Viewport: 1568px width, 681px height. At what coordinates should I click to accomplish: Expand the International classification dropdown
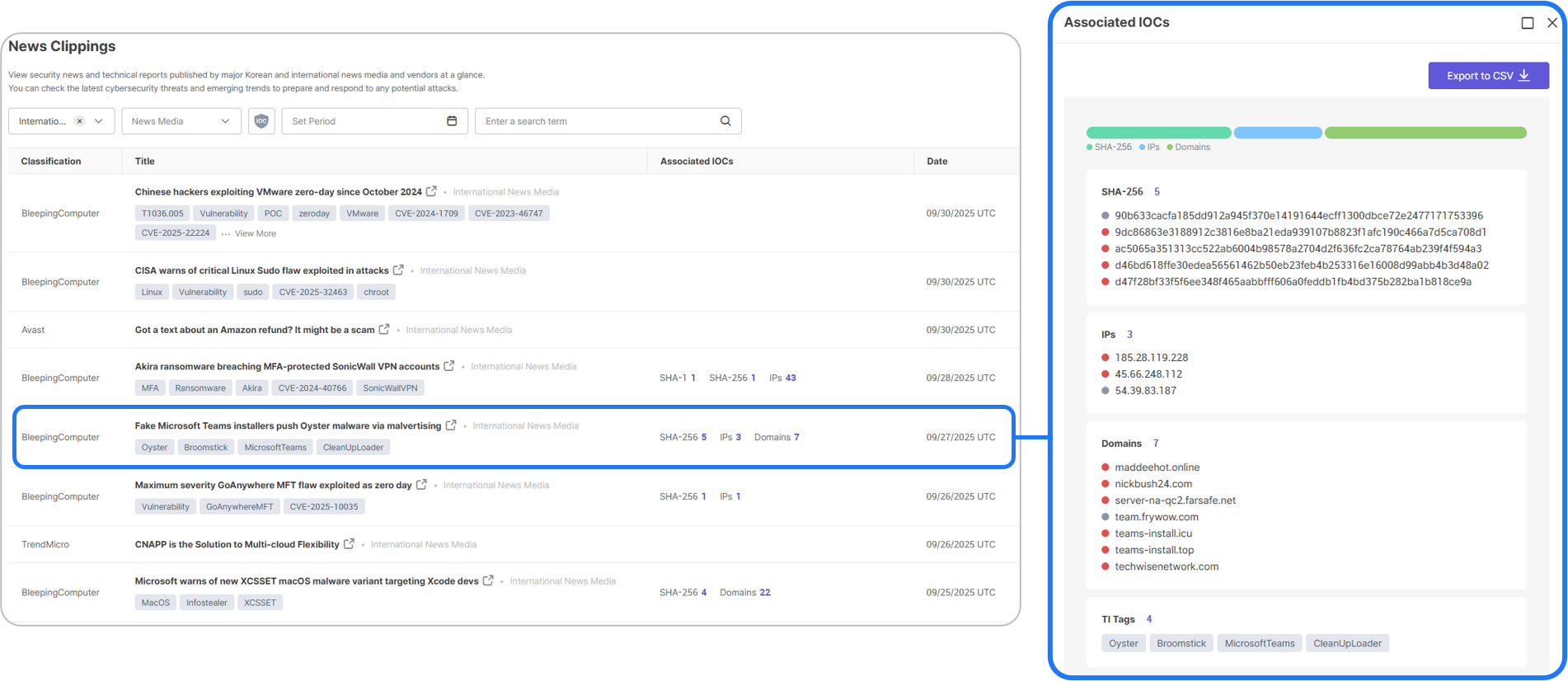point(99,121)
